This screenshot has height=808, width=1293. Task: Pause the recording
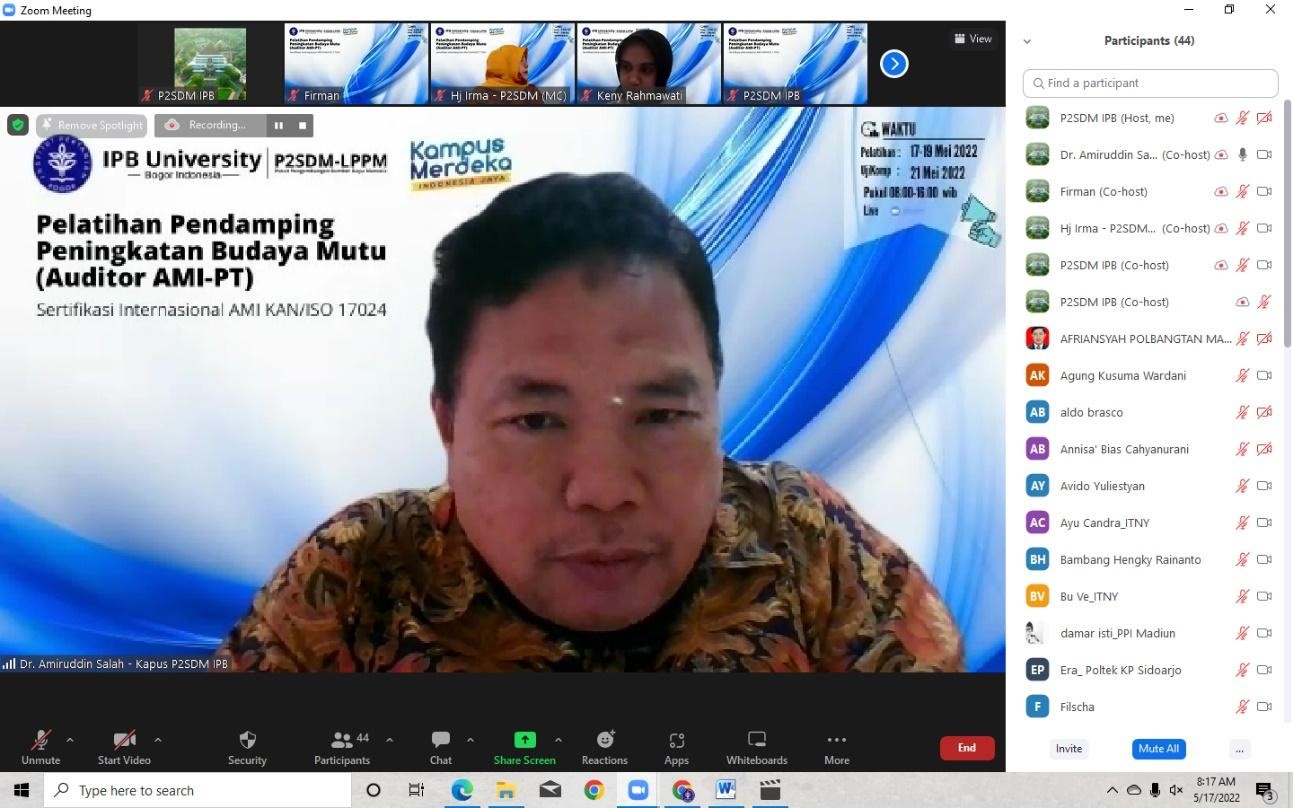tap(279, 125)
